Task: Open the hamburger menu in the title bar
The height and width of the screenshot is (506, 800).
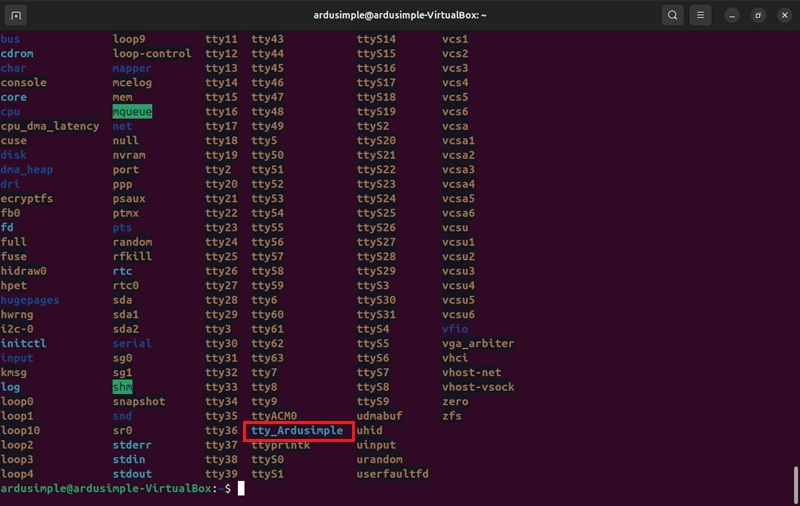Action: coord(701,16)
